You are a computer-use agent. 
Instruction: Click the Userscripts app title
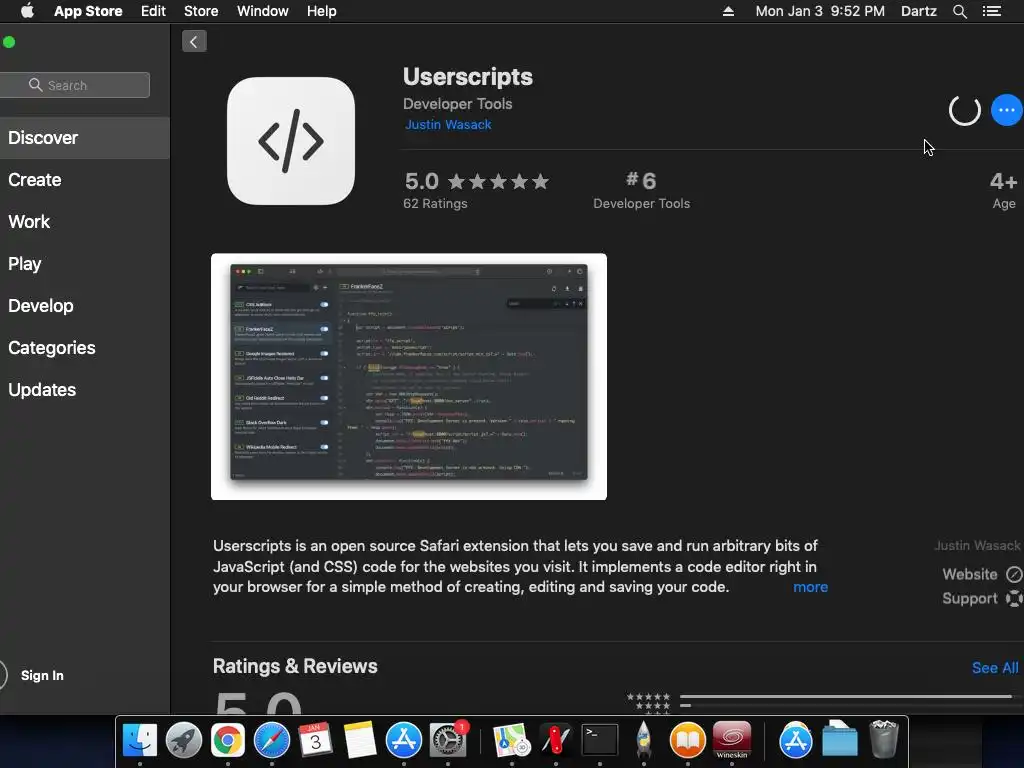(x=468, y=77)
